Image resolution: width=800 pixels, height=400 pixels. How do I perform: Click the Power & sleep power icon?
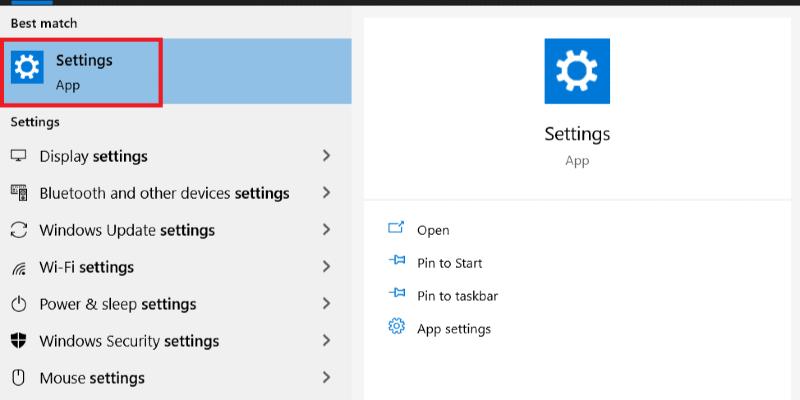click(18, 305)
